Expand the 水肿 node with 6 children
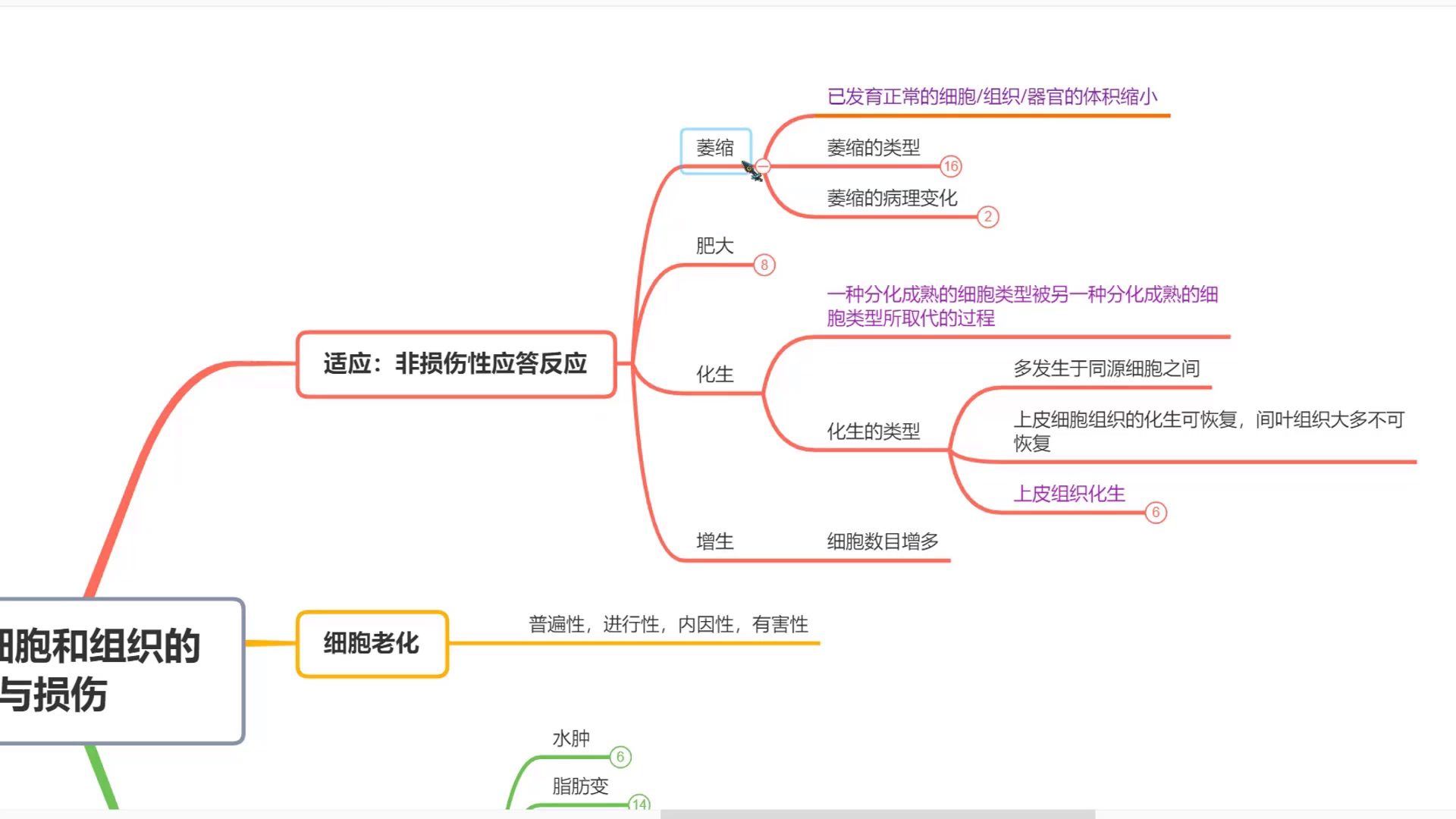This screenshot has width=1456, height=819. click(620, 757)
